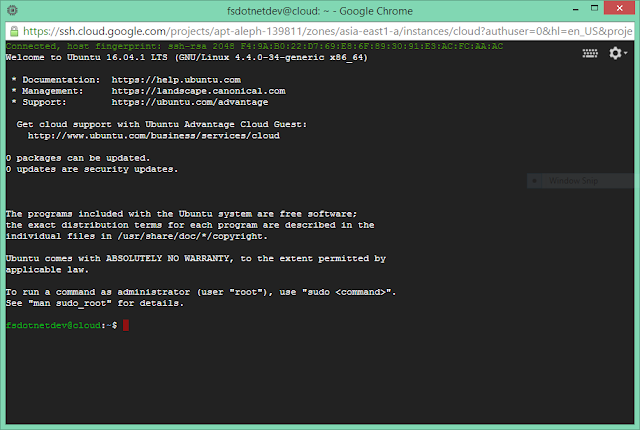The width and height of the screenshot is (640, 430).
Task: Click '0 packages can be updated.' text
Action: tap(78, 158)
